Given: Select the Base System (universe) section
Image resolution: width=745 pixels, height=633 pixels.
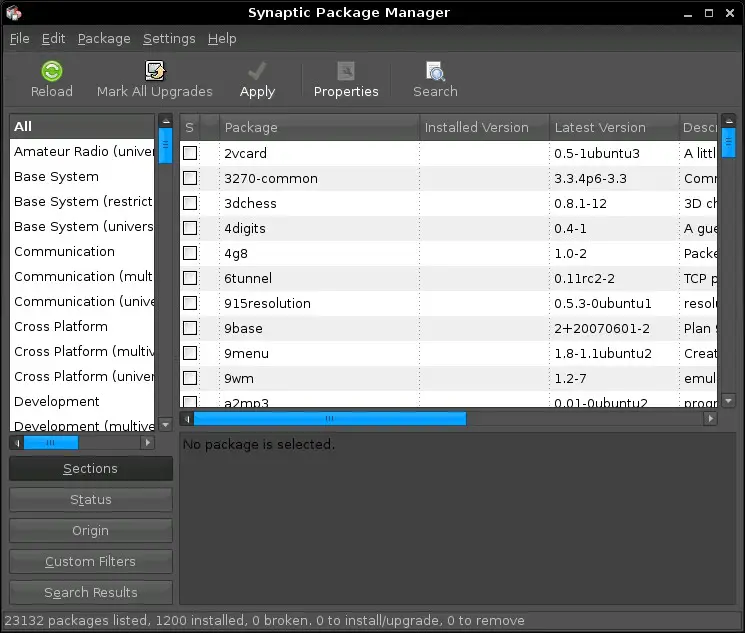Looking at the screenshot, I should point(82,226).
